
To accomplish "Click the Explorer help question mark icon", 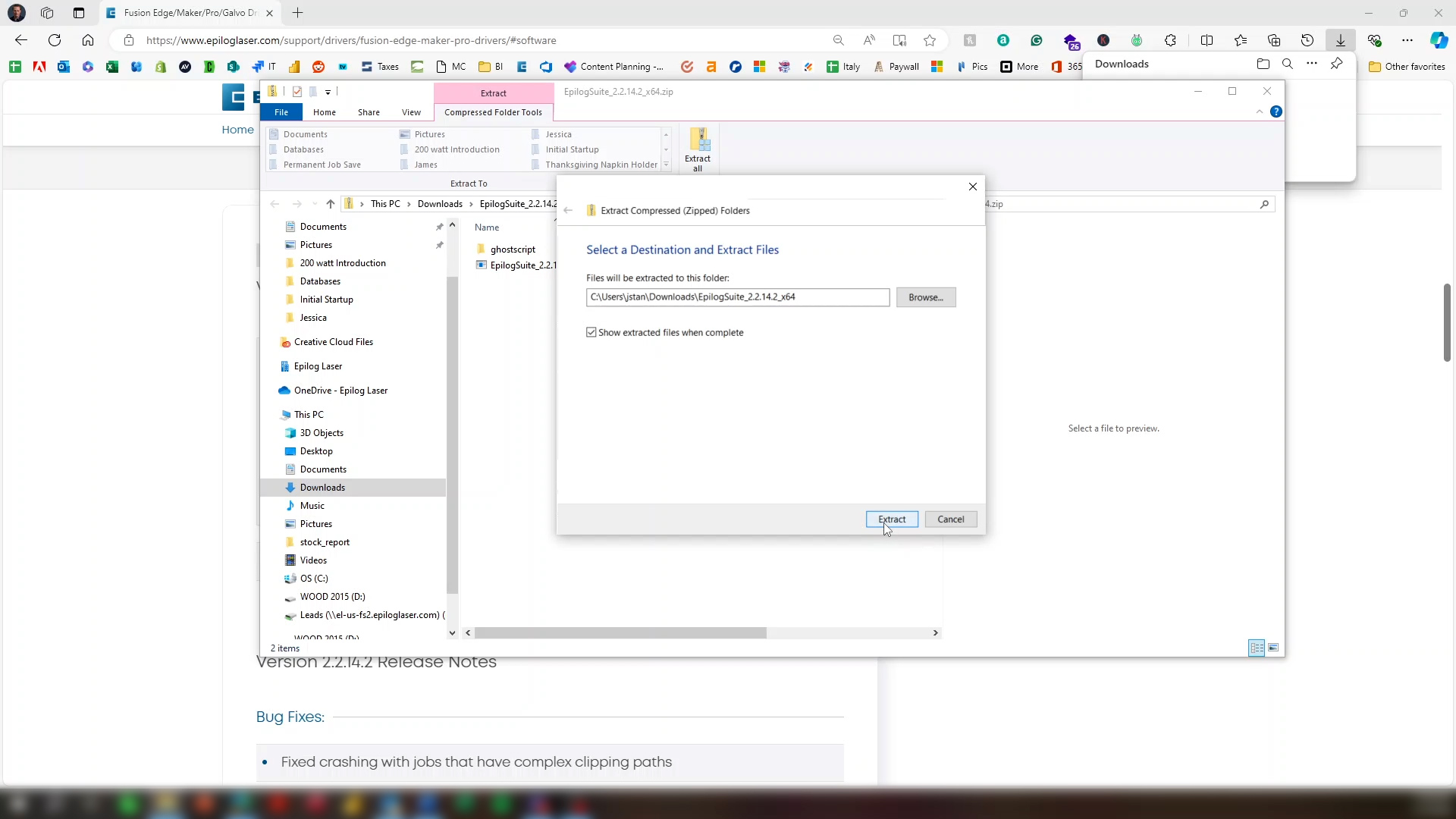I will click(1276, 112).
